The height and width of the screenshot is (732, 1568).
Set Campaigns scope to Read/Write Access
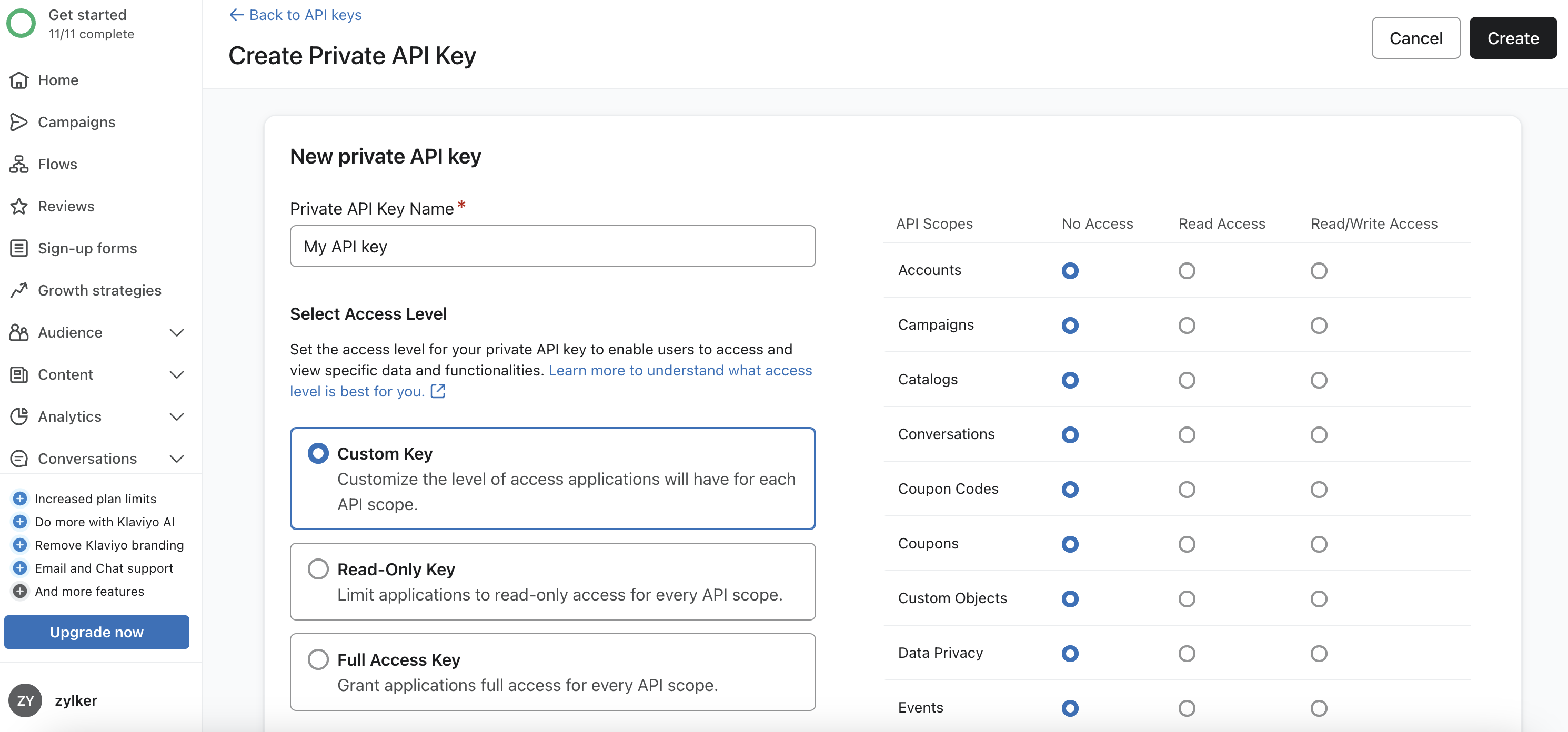click(x=1319, y=325)
